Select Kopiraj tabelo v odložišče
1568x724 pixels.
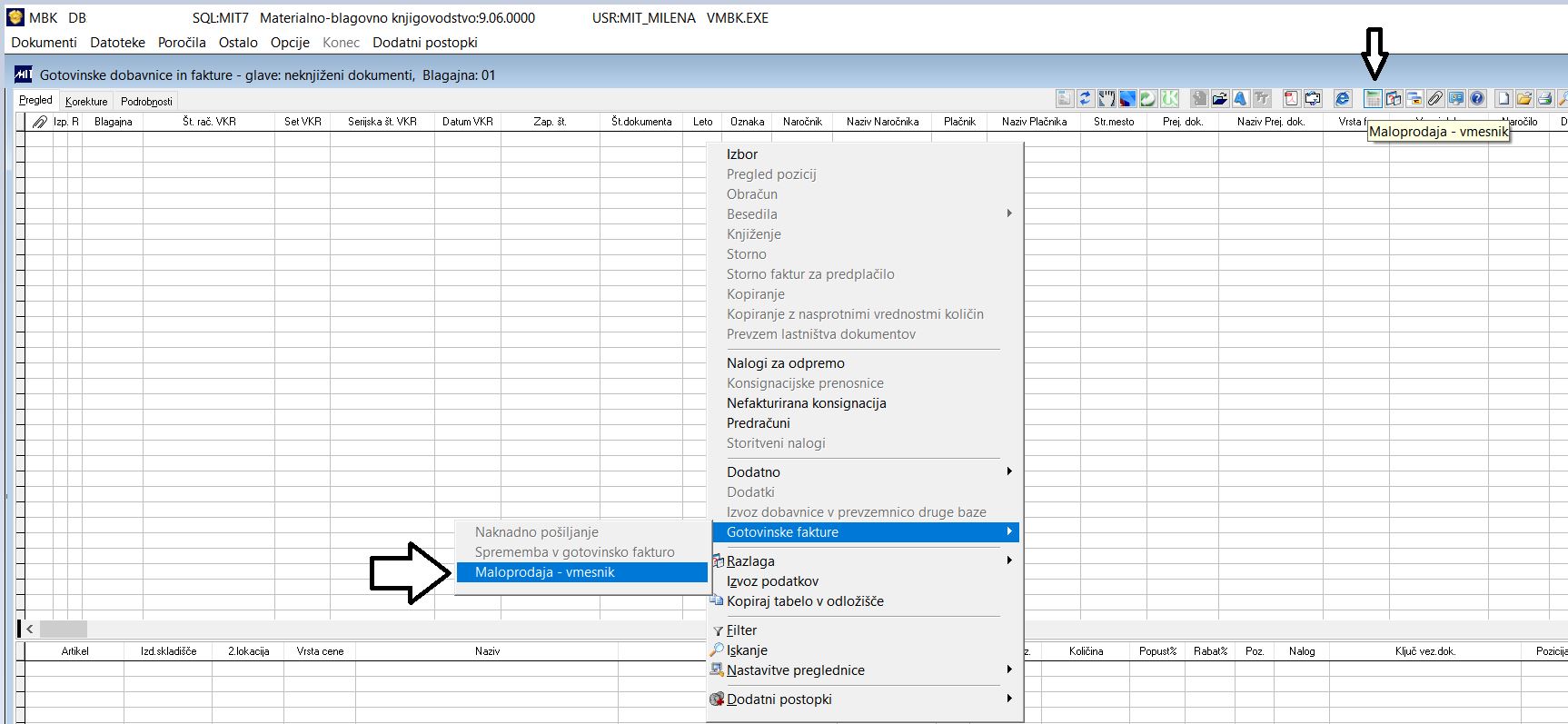pyautogui.click(x=865, y=601)
